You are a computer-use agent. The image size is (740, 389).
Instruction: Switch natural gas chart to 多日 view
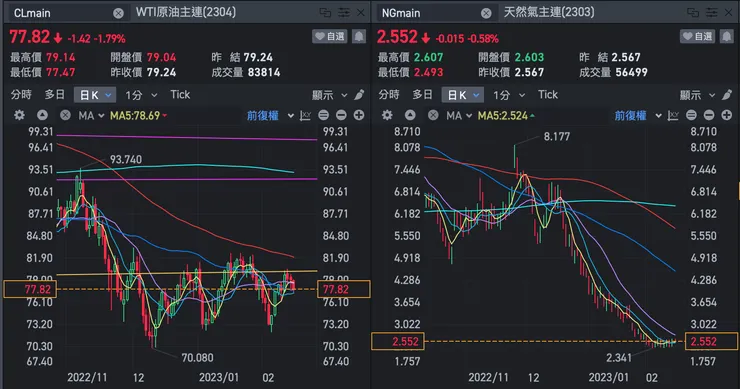click(422, 94)
